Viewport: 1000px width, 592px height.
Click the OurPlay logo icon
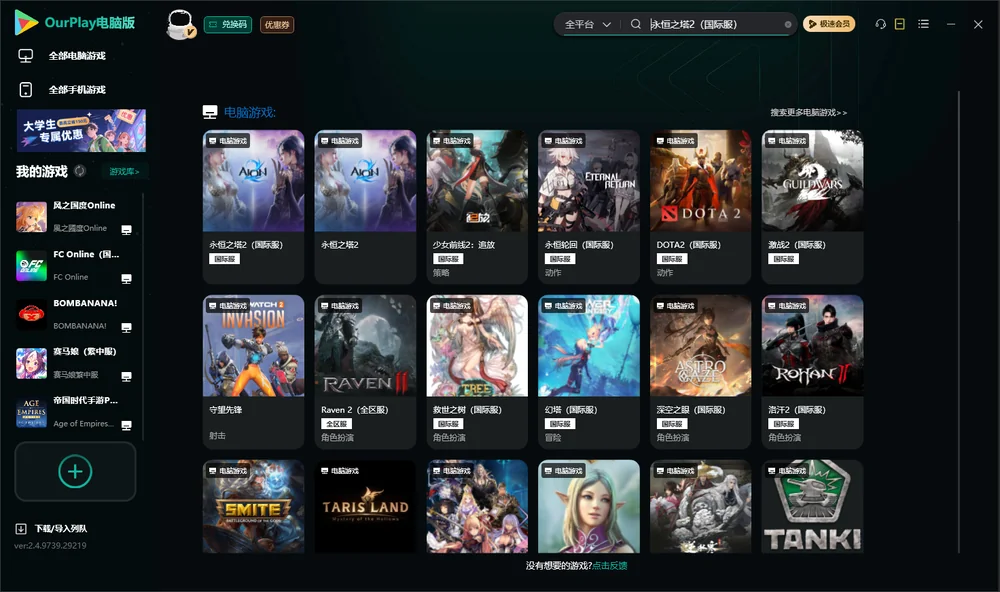coord(26,22)
